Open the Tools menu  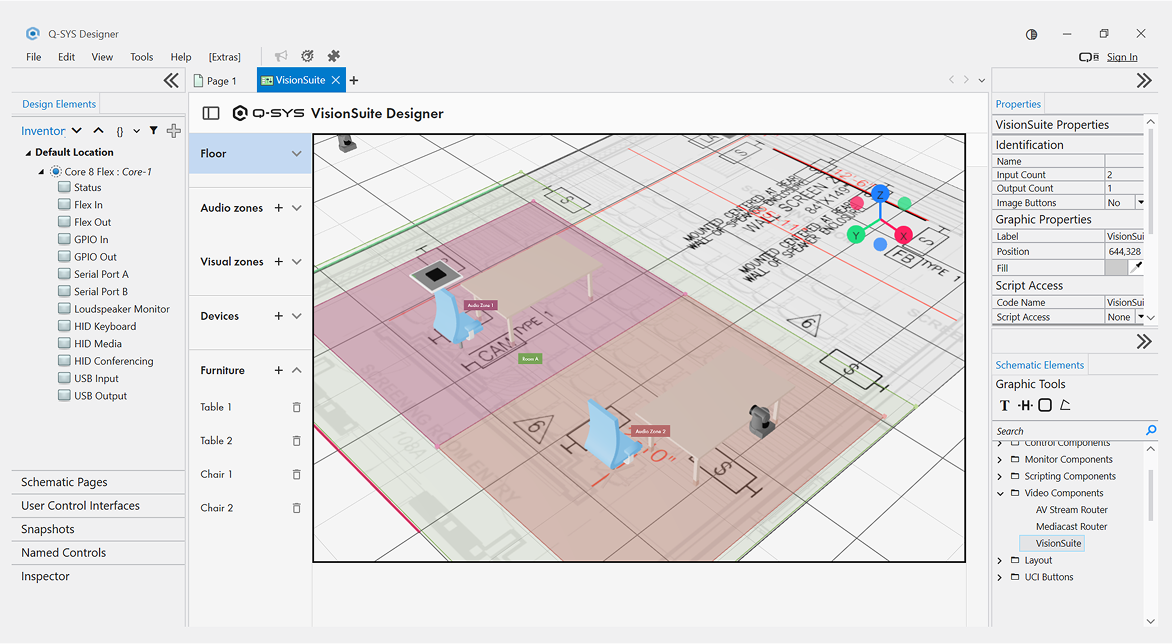[x=142, y=57]
